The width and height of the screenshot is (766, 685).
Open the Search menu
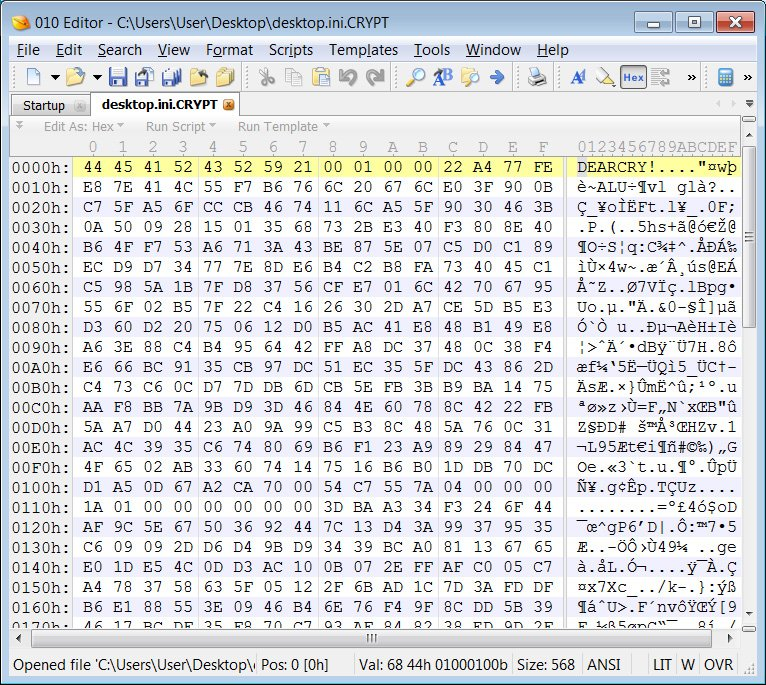[119, 50]
